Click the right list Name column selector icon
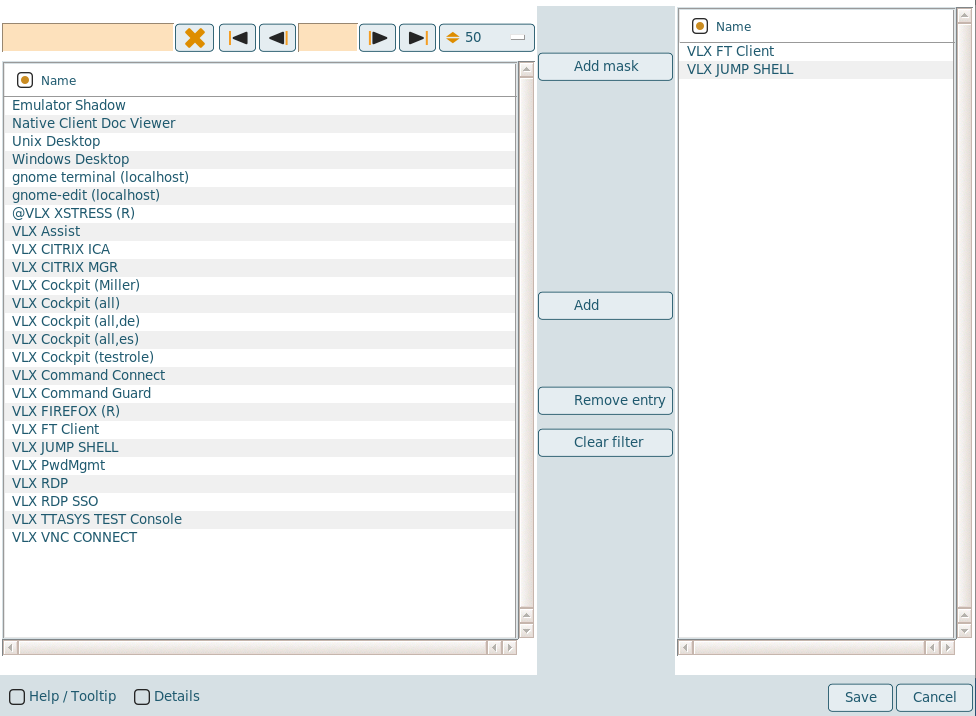Viewport: 976px width, 716px height. tap(700, 26)
